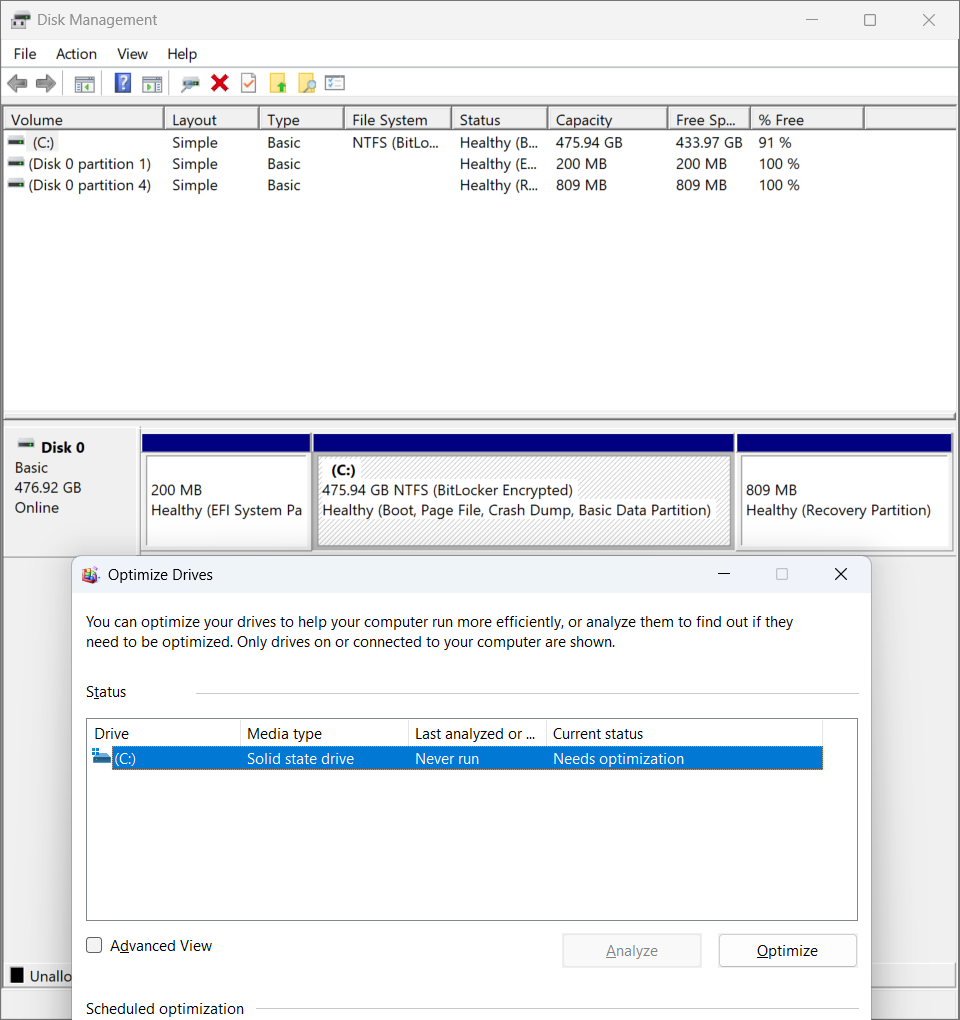This screenshot has height=1020, width=960.
Task: Sort by % Free column header
Action: tap(807, 120)
